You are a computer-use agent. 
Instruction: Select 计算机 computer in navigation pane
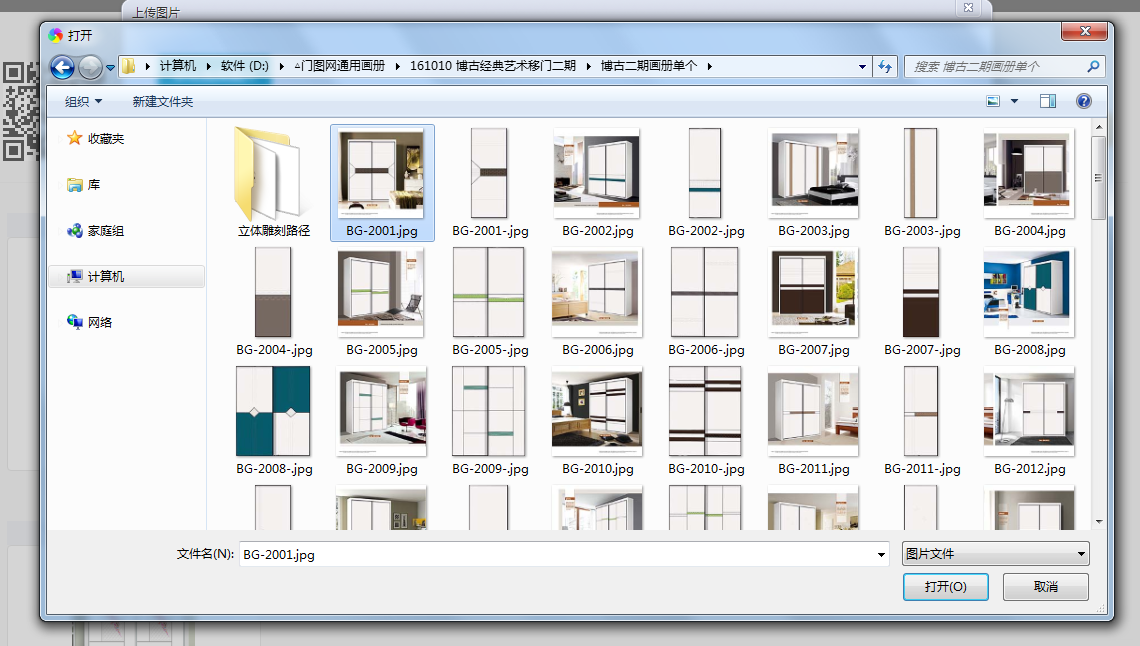coord(105,277)
